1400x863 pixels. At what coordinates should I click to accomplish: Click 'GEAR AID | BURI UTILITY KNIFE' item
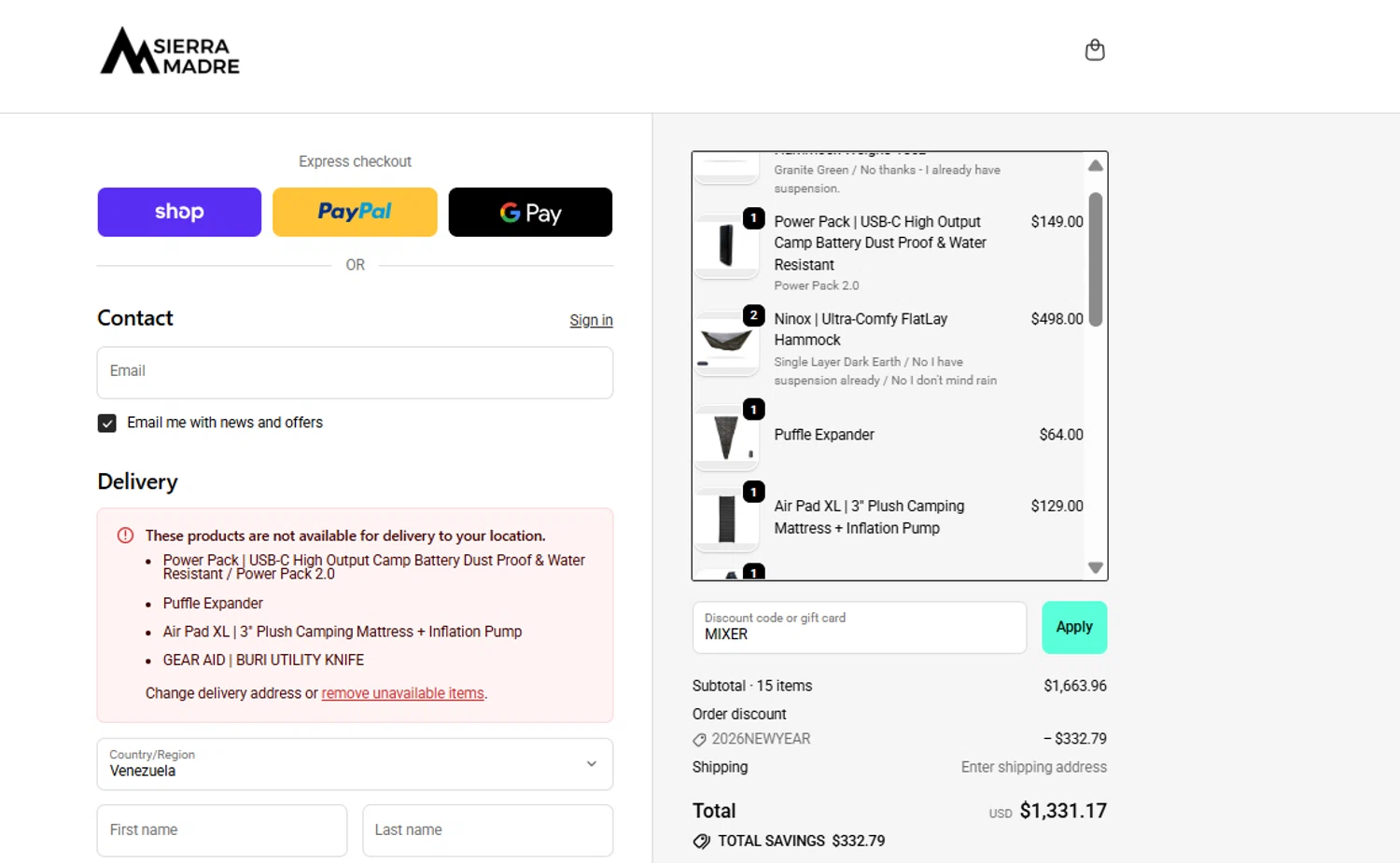click(263, 661)
